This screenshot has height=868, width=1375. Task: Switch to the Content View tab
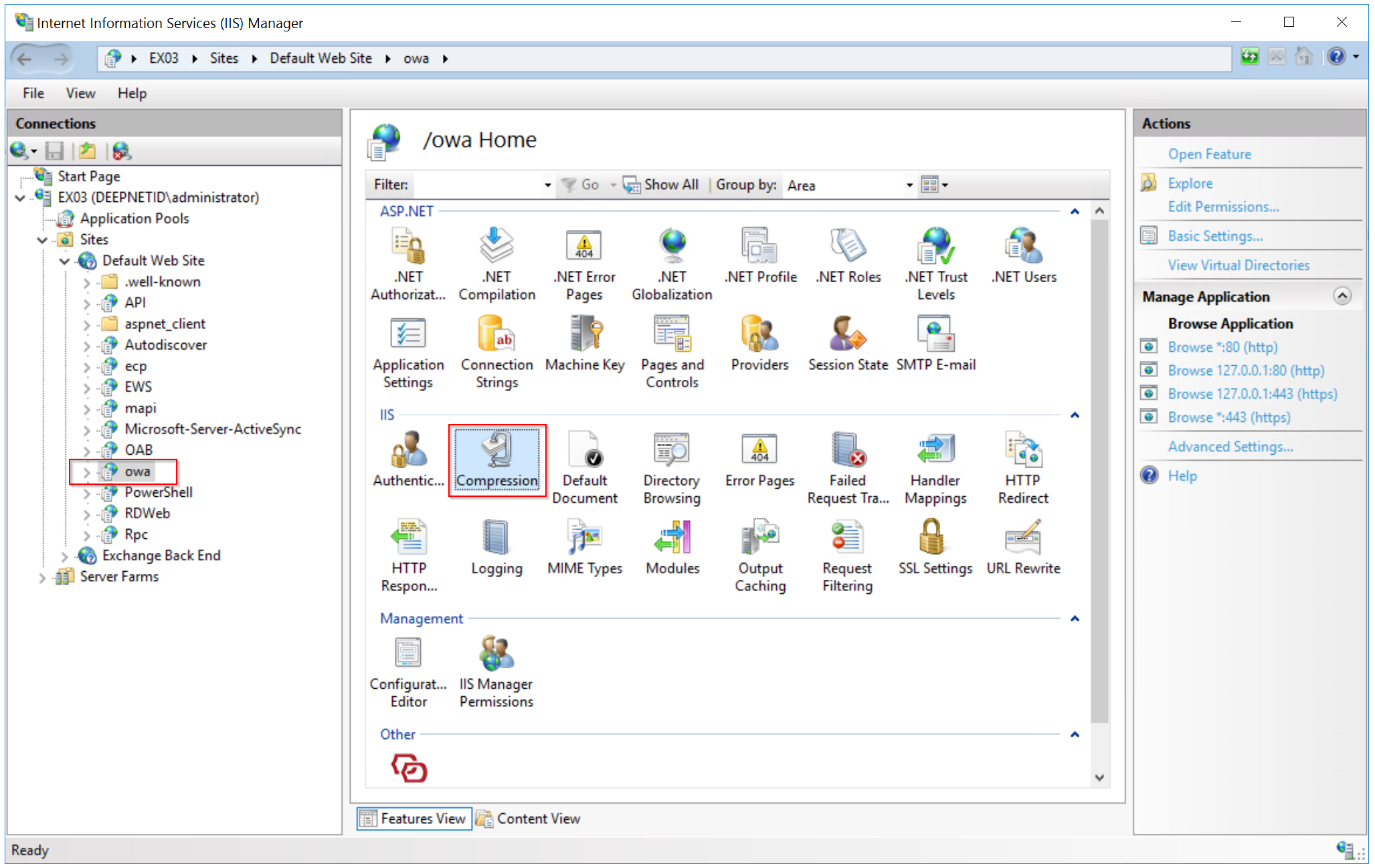(529, 819)
